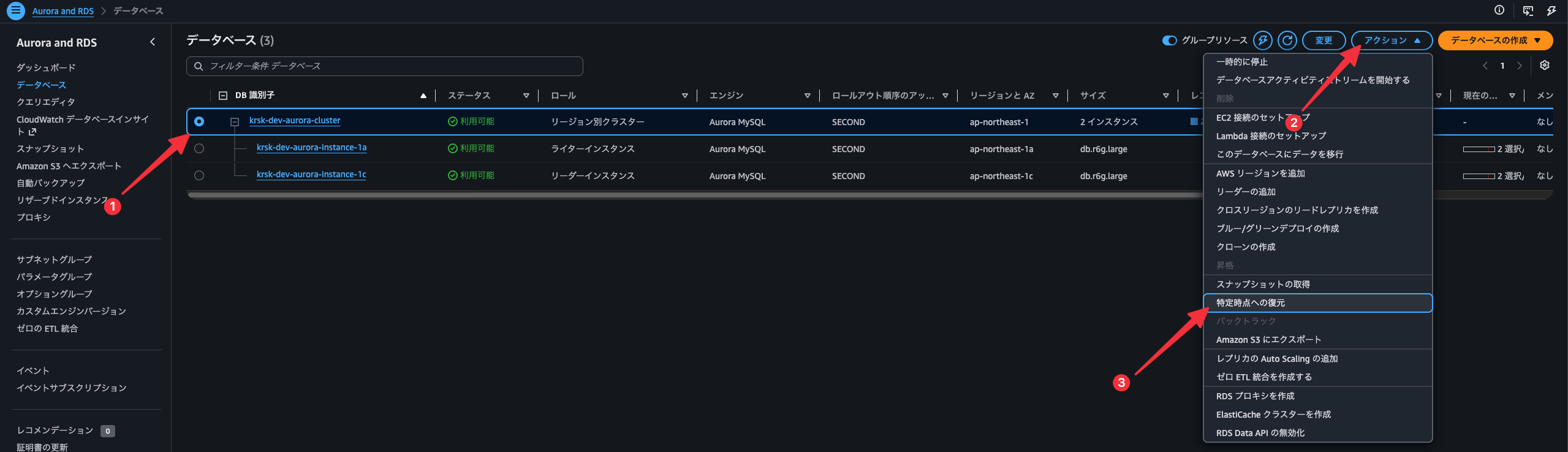Screen dimensions: 1568x452
Task: Open ダッシュボード in the sidebar
Action: (46, 67)
